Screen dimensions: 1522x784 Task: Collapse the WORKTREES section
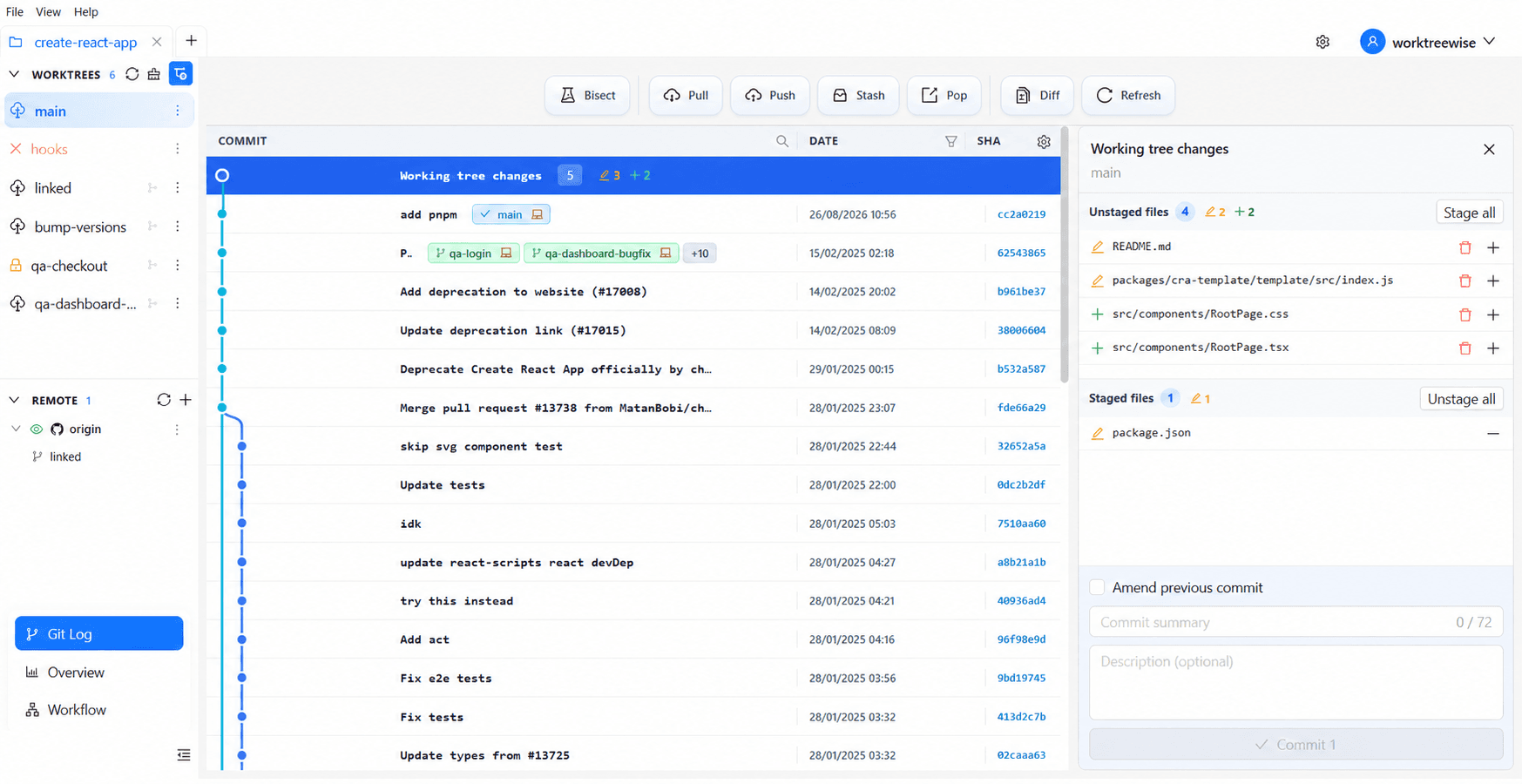pos(14,74)
